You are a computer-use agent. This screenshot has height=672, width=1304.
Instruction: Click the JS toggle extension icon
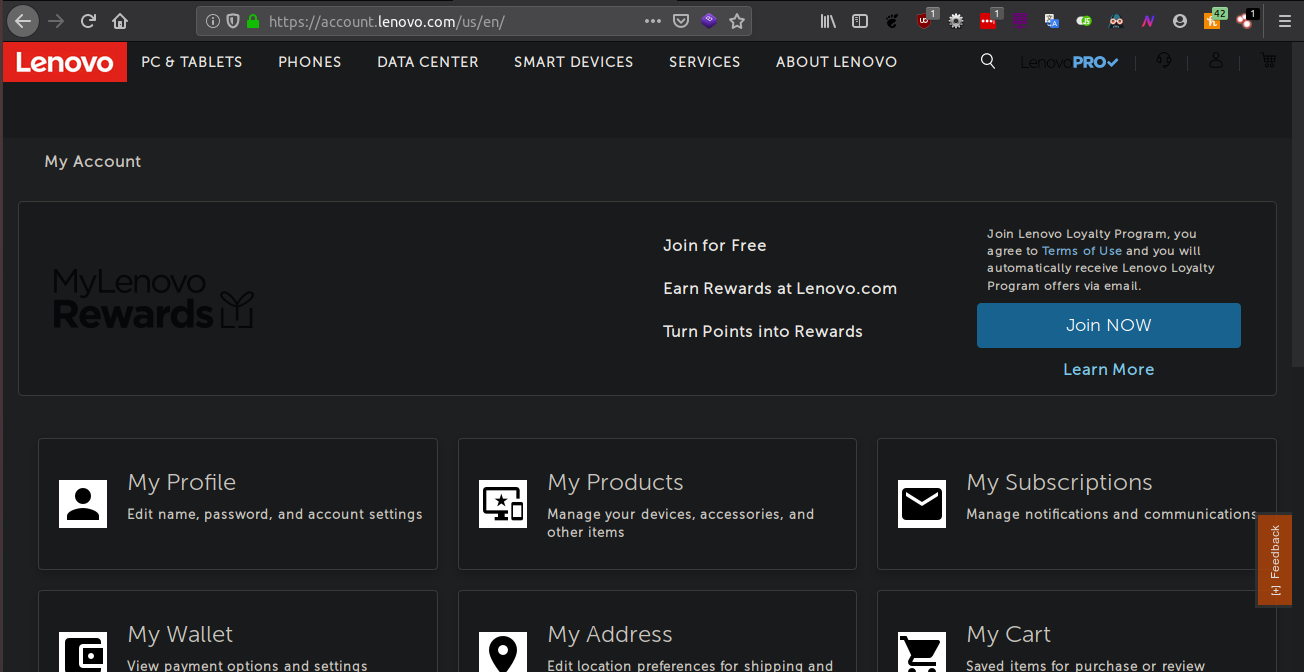(x=1084, y=20)
